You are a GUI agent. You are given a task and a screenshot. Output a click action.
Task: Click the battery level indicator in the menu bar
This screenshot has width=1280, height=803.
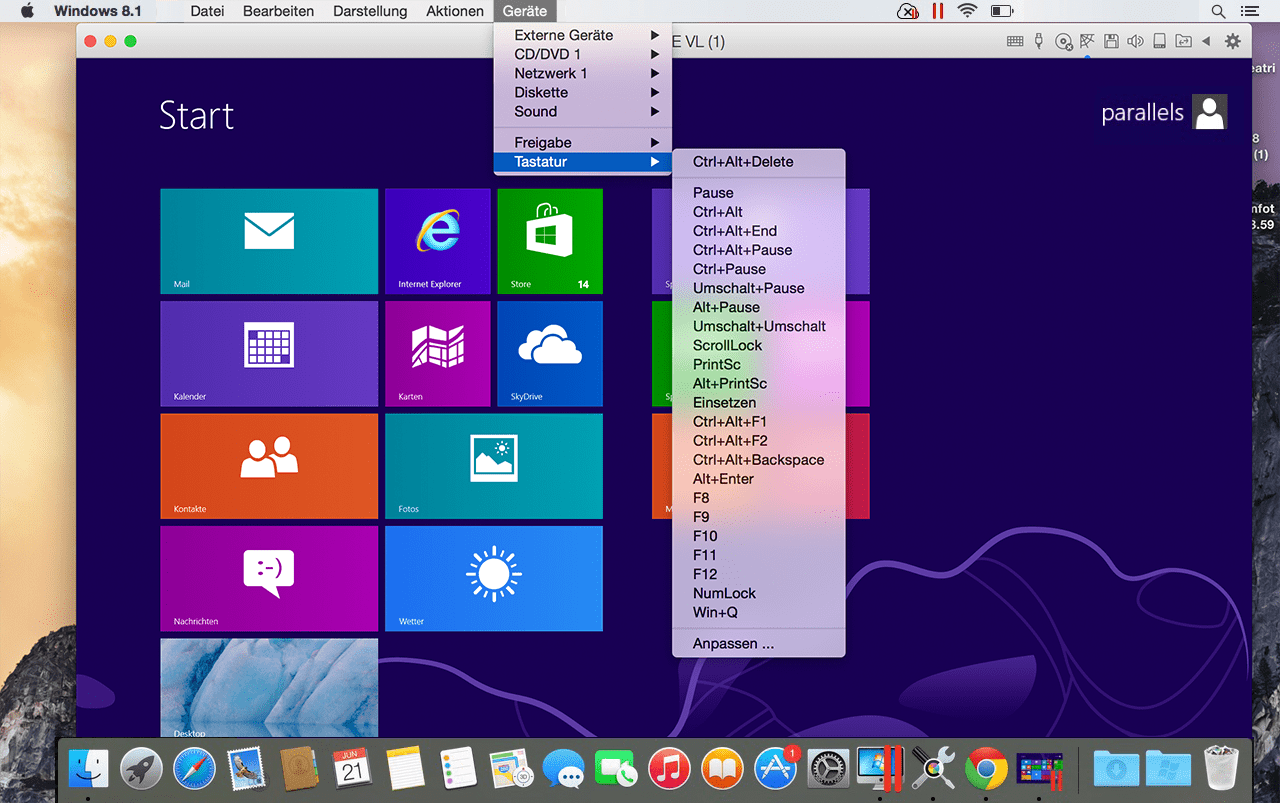click(1000, 11)
